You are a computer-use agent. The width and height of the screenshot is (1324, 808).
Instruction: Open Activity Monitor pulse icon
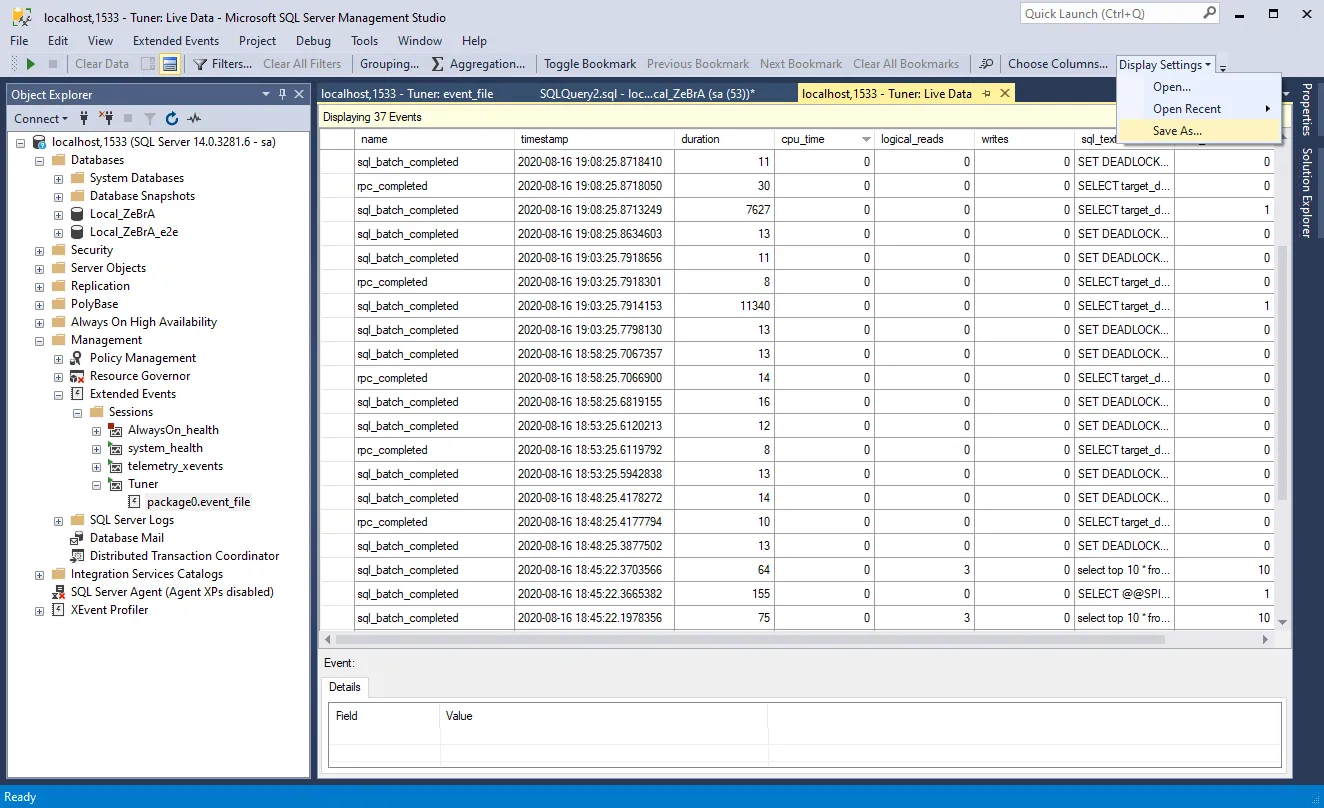(194, 118)
